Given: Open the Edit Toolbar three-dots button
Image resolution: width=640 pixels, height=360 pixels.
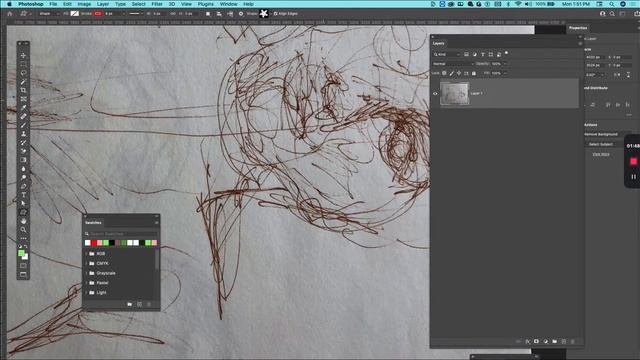Looking at the screenshot, I should (x=23, y=238).
